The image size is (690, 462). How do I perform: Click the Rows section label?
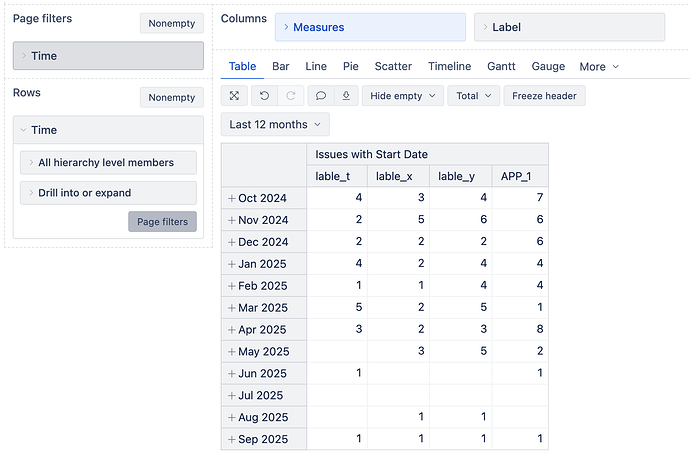click(27, 92)
